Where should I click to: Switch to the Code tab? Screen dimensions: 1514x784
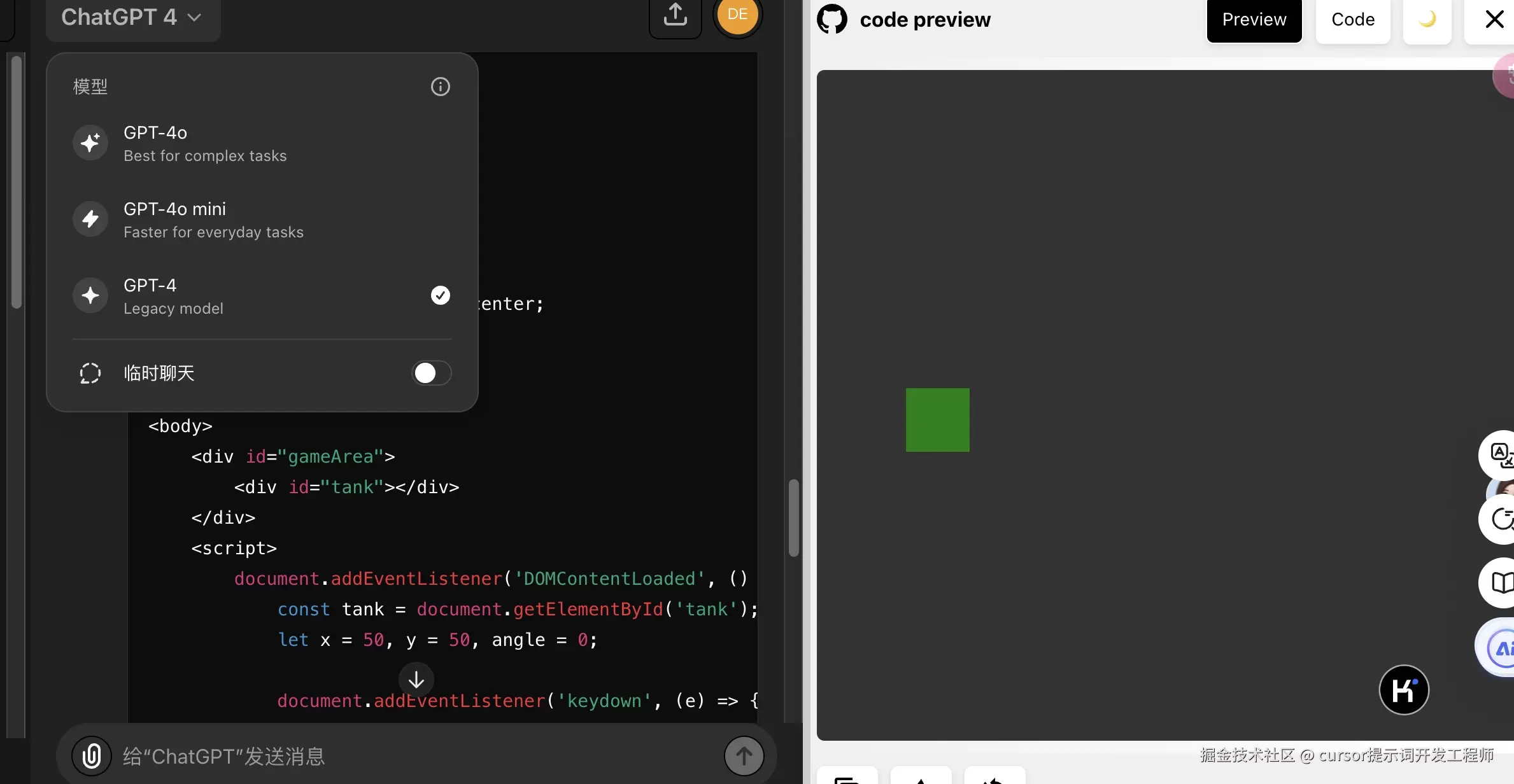[x=1353, y=20]
